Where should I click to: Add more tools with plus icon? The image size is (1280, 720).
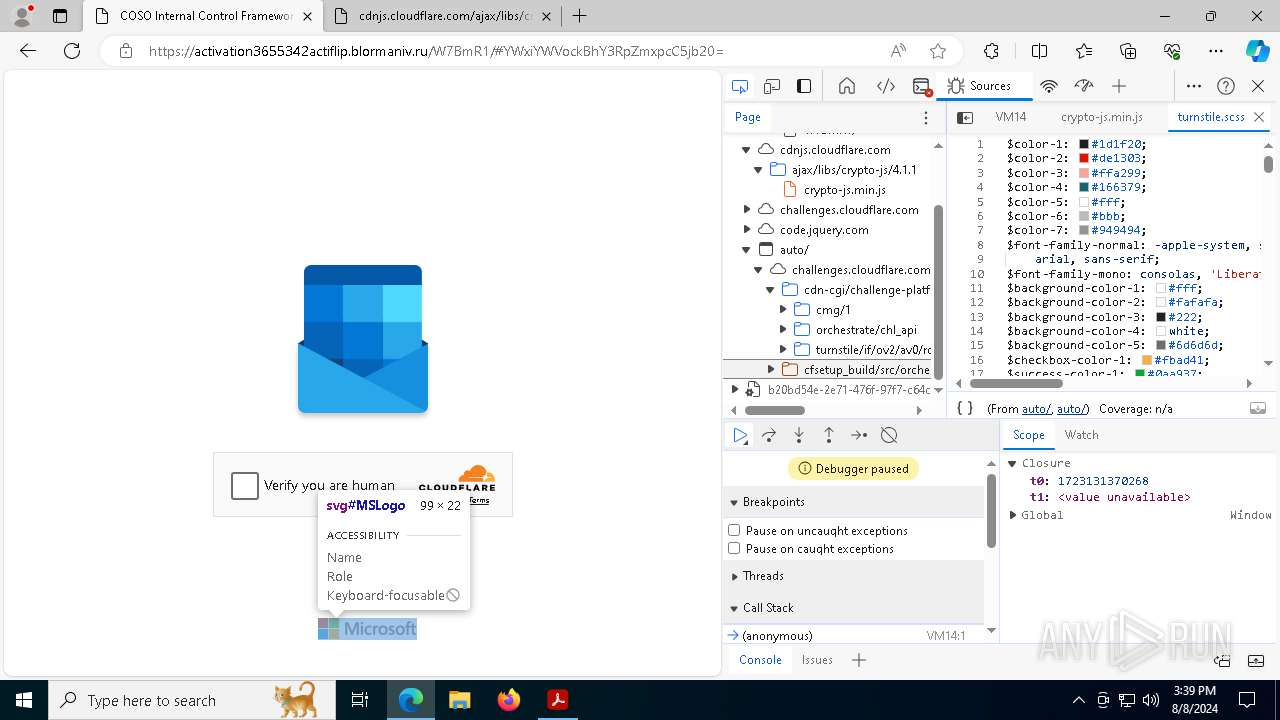[1119, 86]
